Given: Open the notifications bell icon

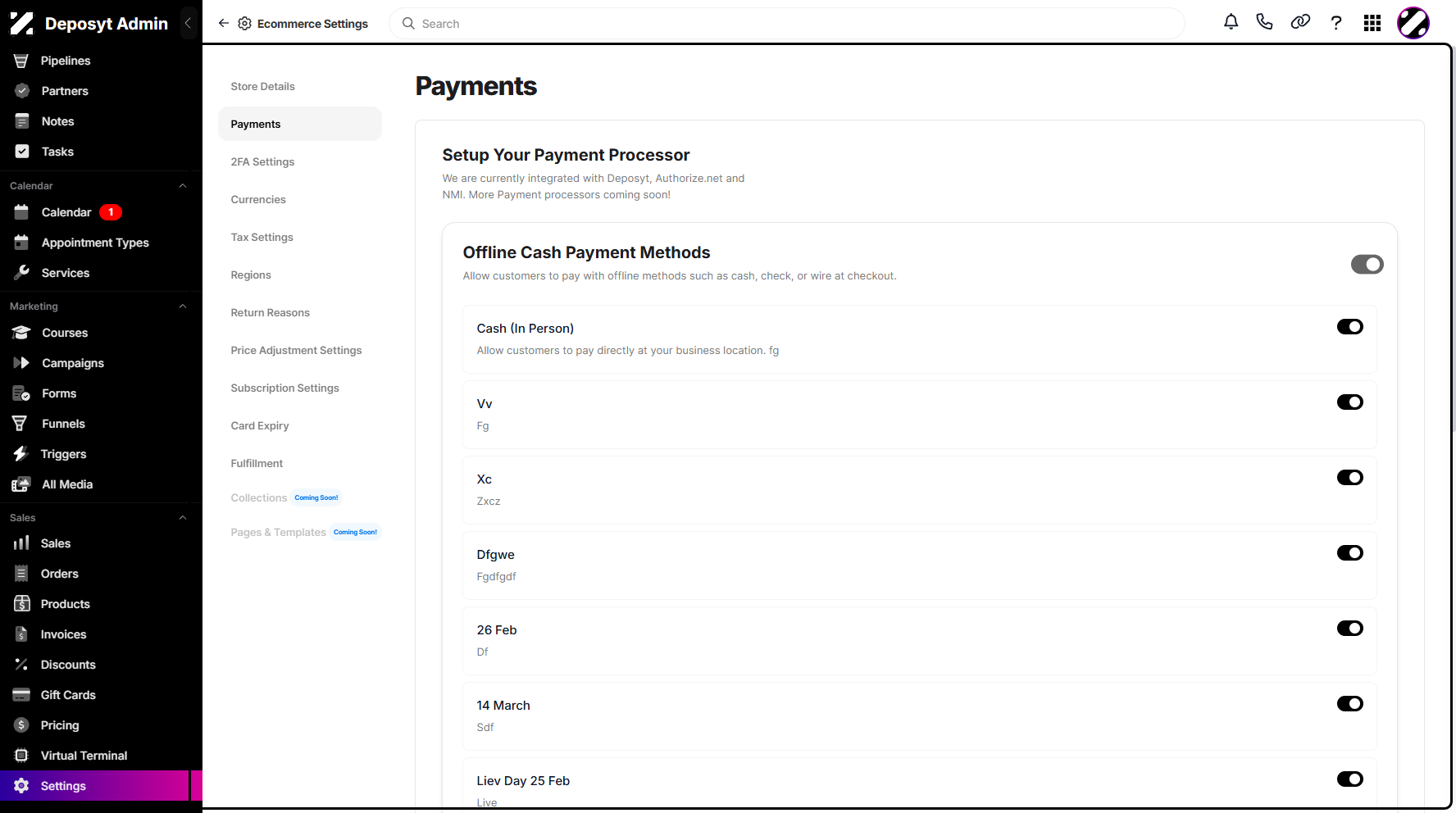Looking at the screenshot, I should (x=1231, y=23).
